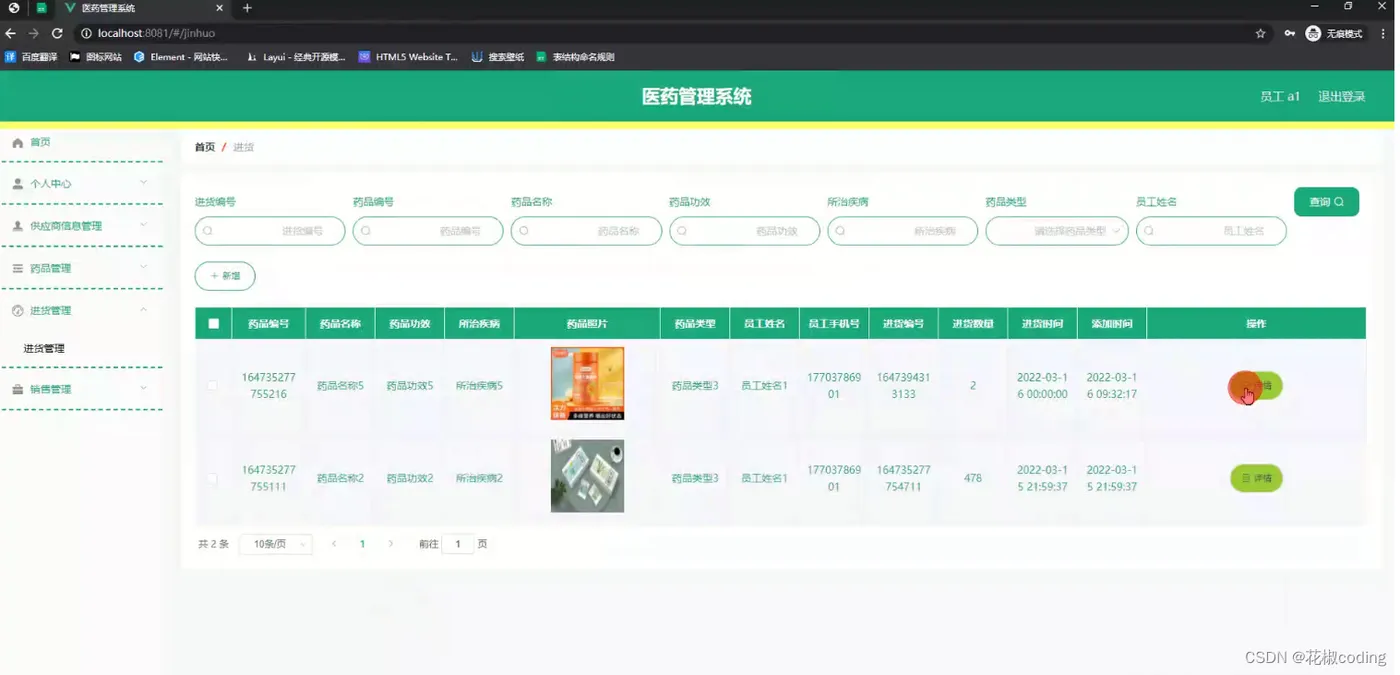The image size is (1400, 675).
Task: Click the browser address bar
Action: pos(660,33)
